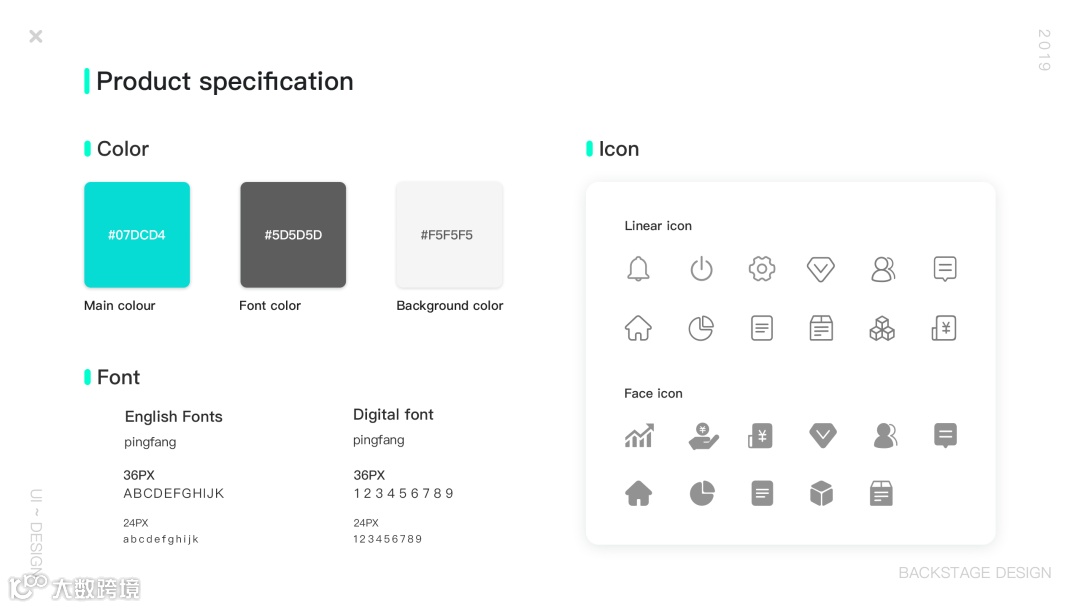Click 'pingfang' under English Fonts
The width and height of the screenshot is (1080, 608).
click(x=150, y=442)
